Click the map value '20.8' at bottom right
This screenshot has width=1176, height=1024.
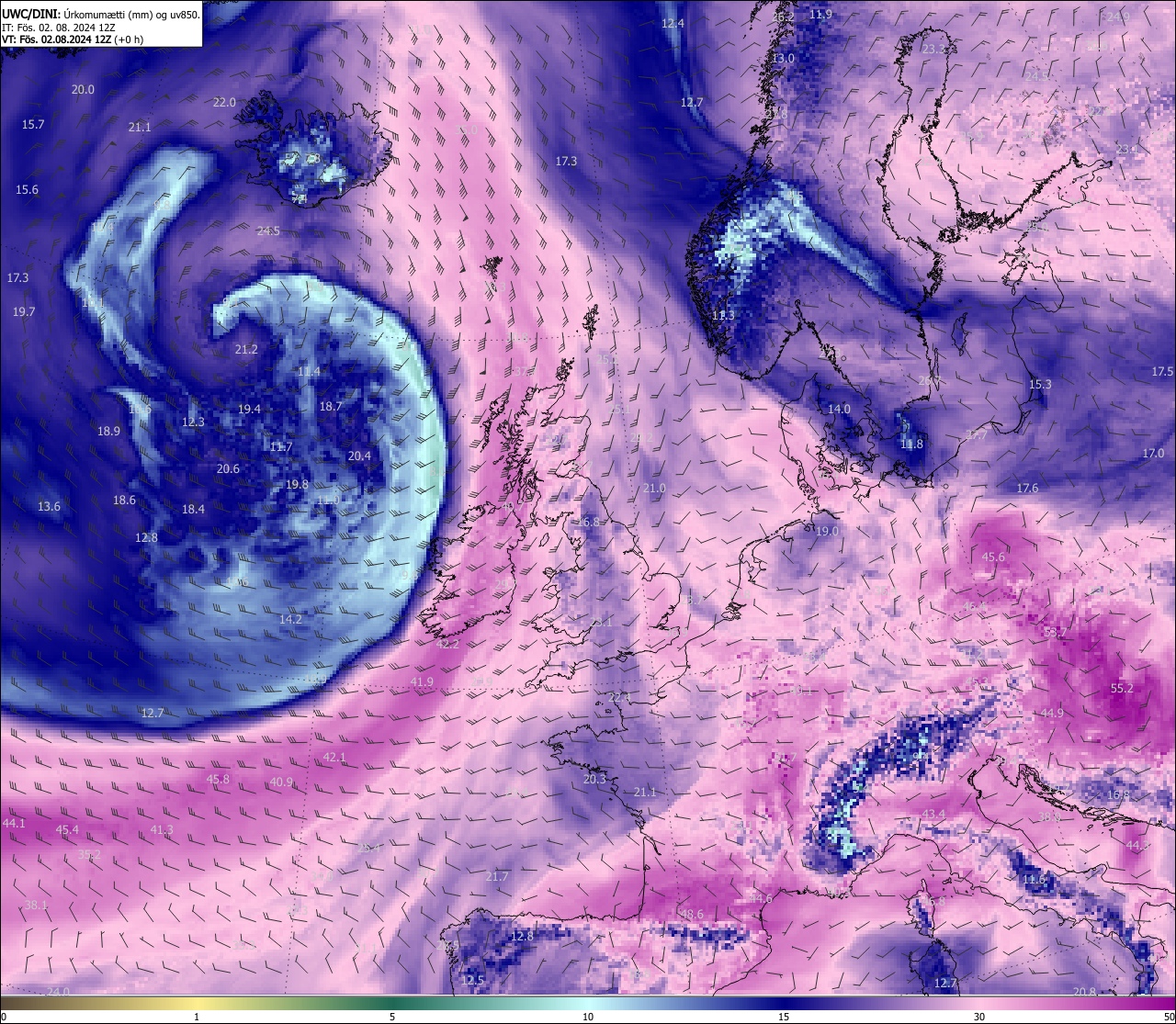pos(1084,991)
